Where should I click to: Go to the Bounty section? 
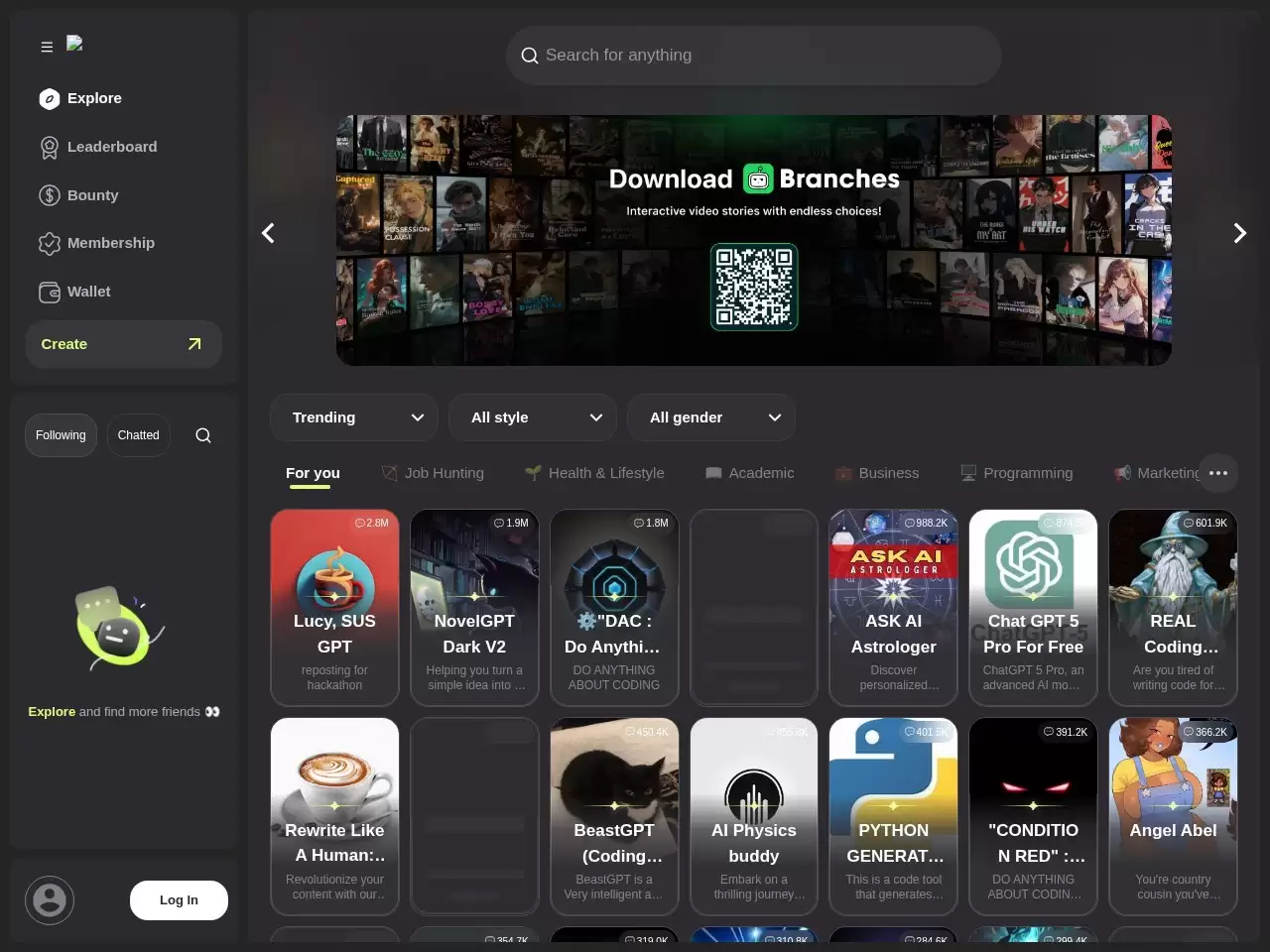point(78,195)
